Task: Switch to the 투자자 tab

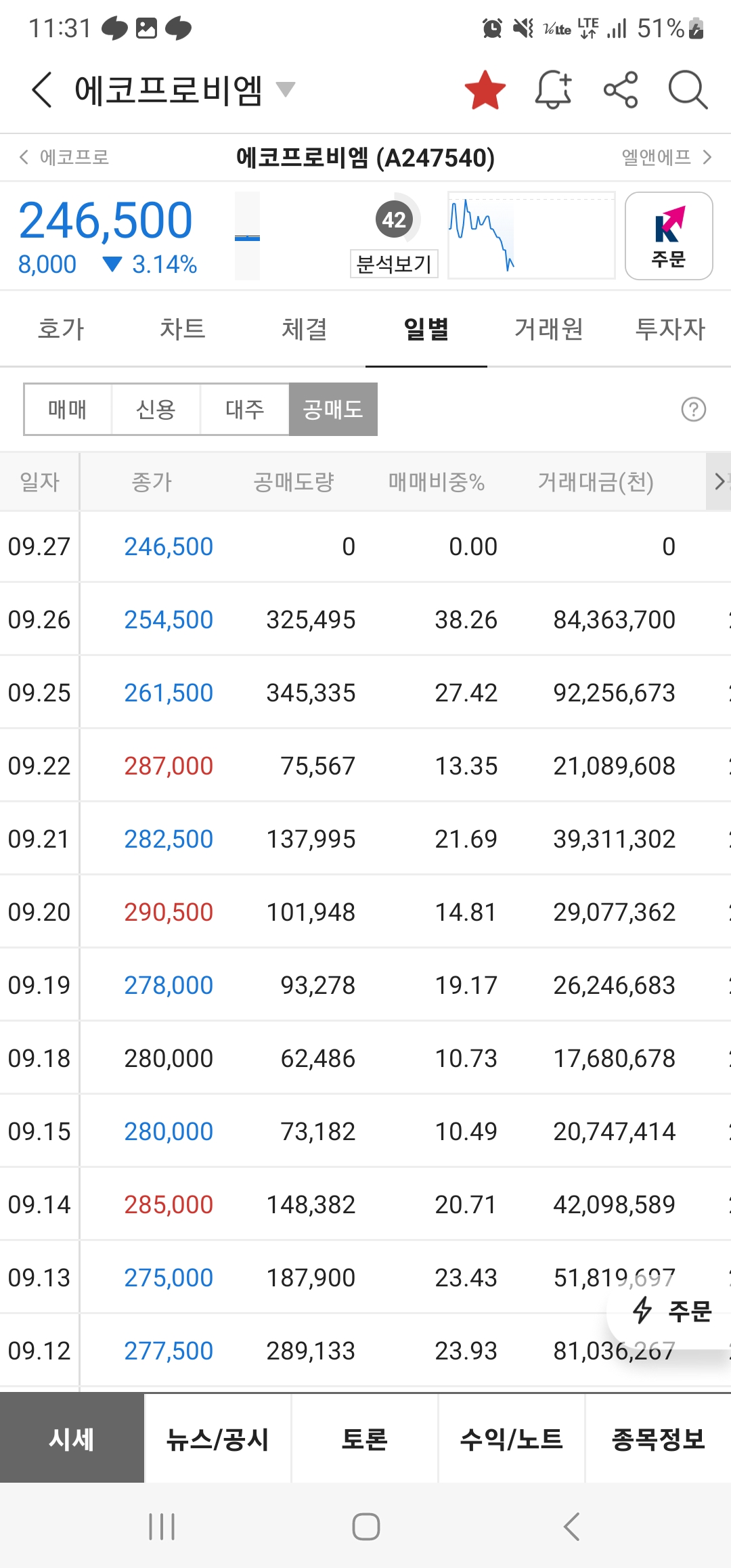Action: [670, 329]
